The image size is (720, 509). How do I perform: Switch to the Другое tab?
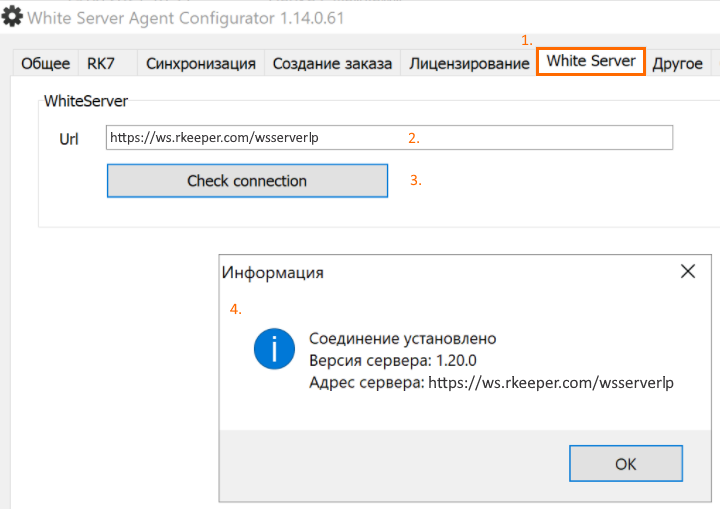pos(677,63)
